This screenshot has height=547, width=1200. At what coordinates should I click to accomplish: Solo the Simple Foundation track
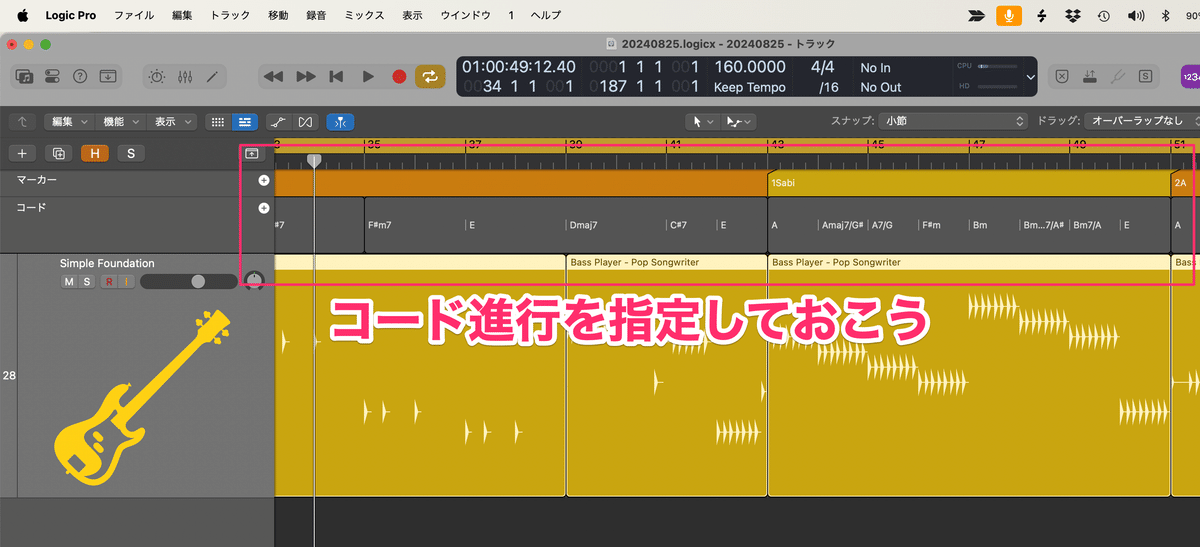pos(86,282)
